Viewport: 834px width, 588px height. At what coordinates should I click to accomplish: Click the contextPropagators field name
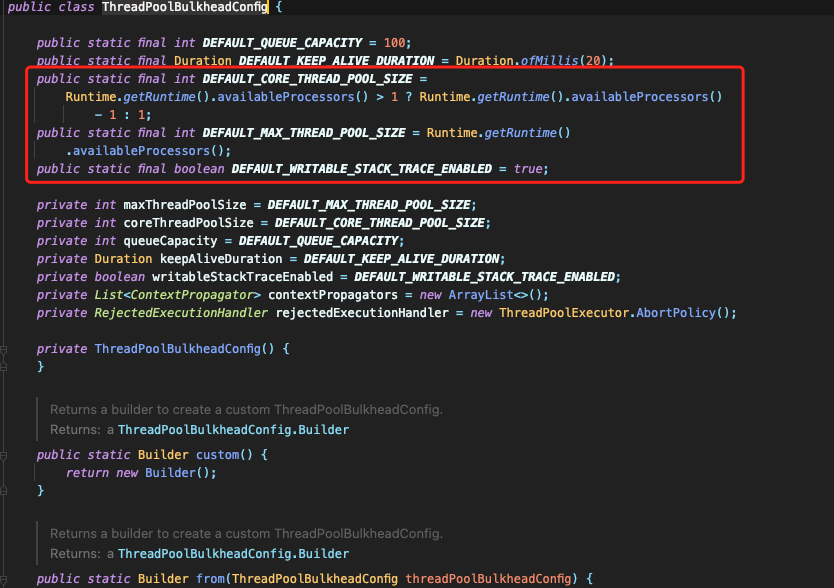(x=332, y=295)
